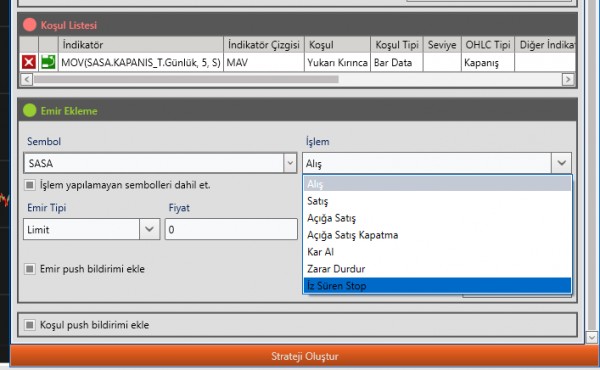Click the horizontal scrollbar thumb in Koşul Listesi
The width and height of the screenshot is (600, 370).
(x=186, y=80)
